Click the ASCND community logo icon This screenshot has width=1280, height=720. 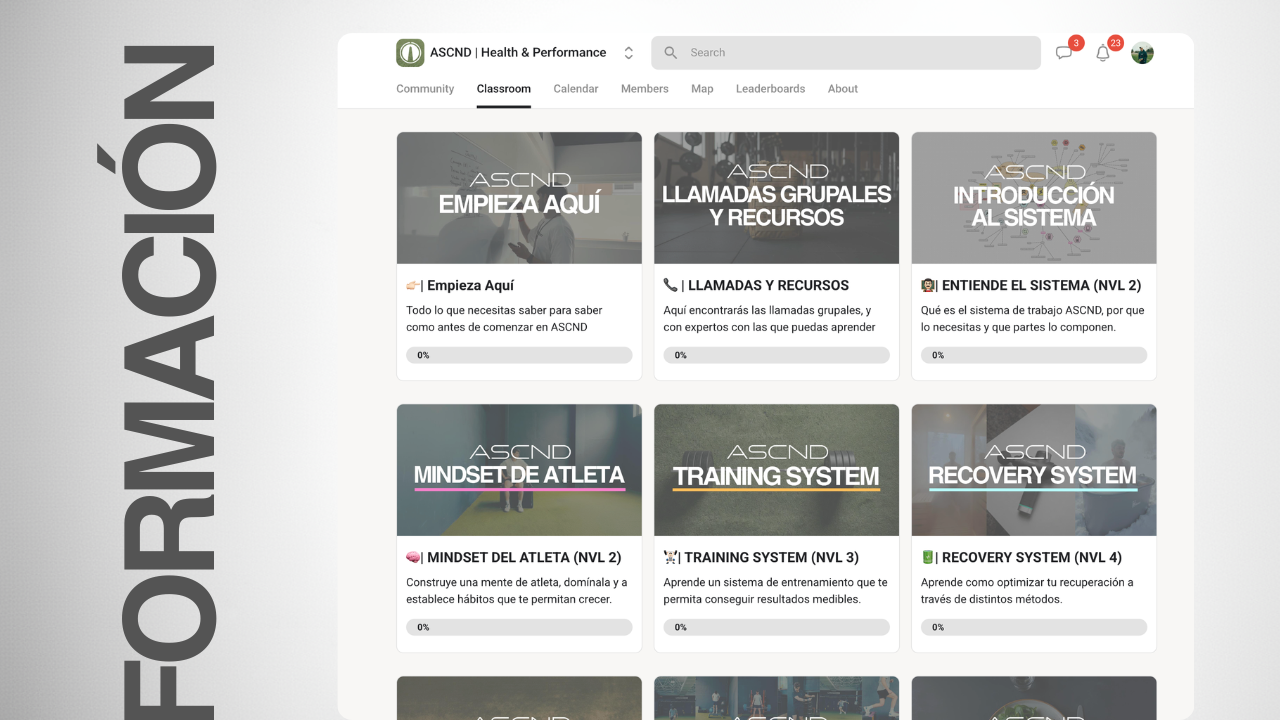pyautogui.click(x=410, y=53)
